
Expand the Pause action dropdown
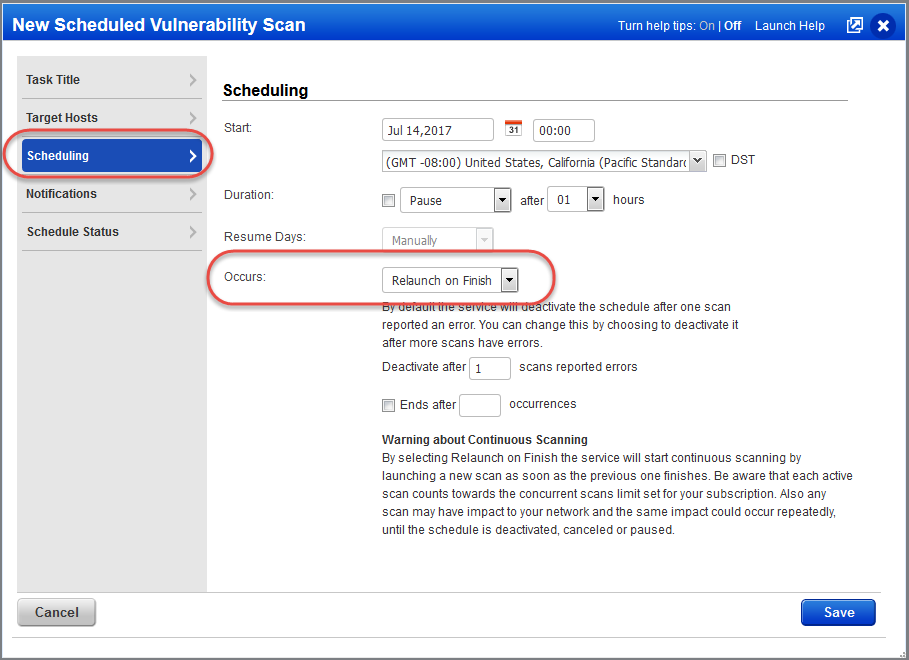click(502, 200)
